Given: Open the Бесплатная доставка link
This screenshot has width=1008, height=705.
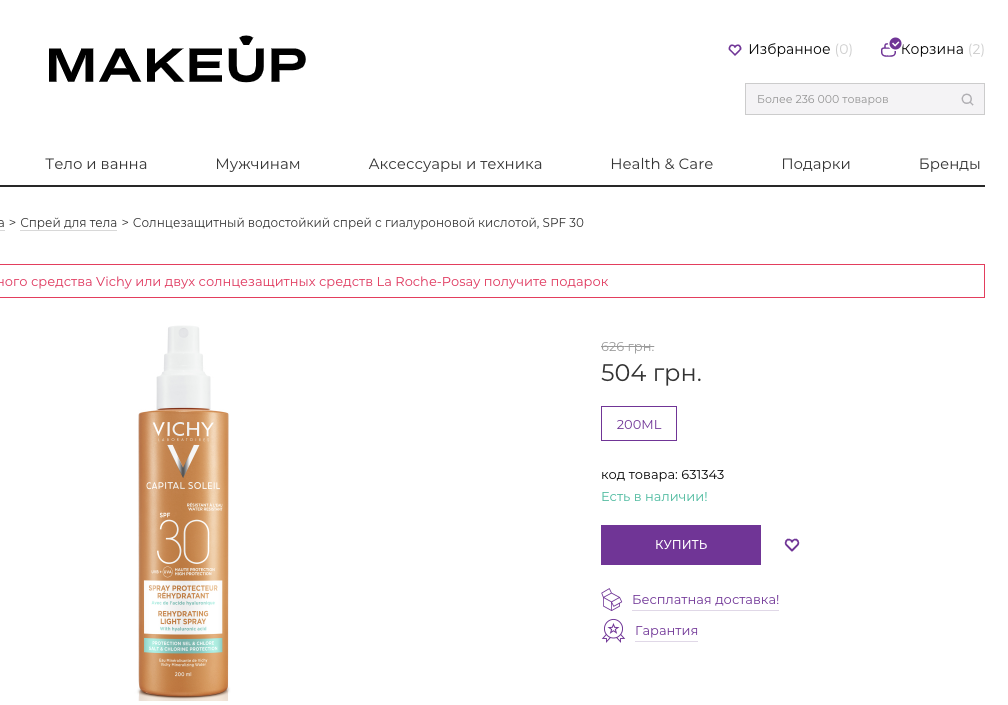Looking at the screenshot, I should (x=705, y=600).
